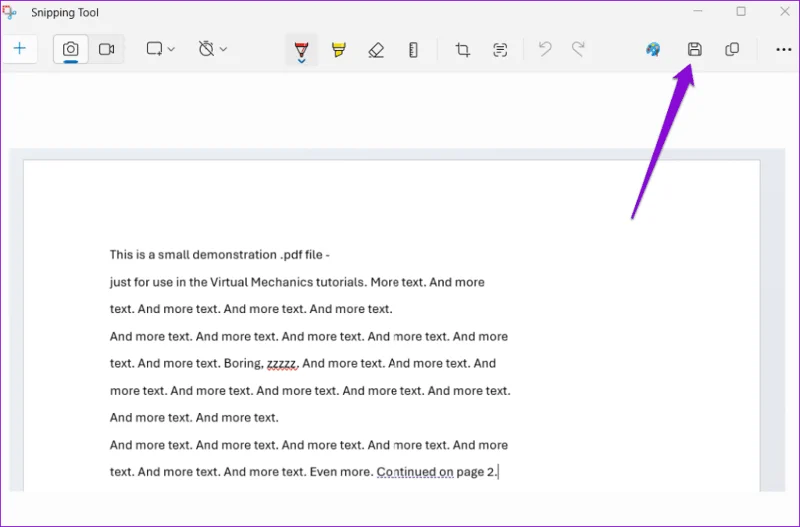The width and height of the screenshot is (800, 527).
Task: Click the misspelled word zzzzz
Action: 282,363
